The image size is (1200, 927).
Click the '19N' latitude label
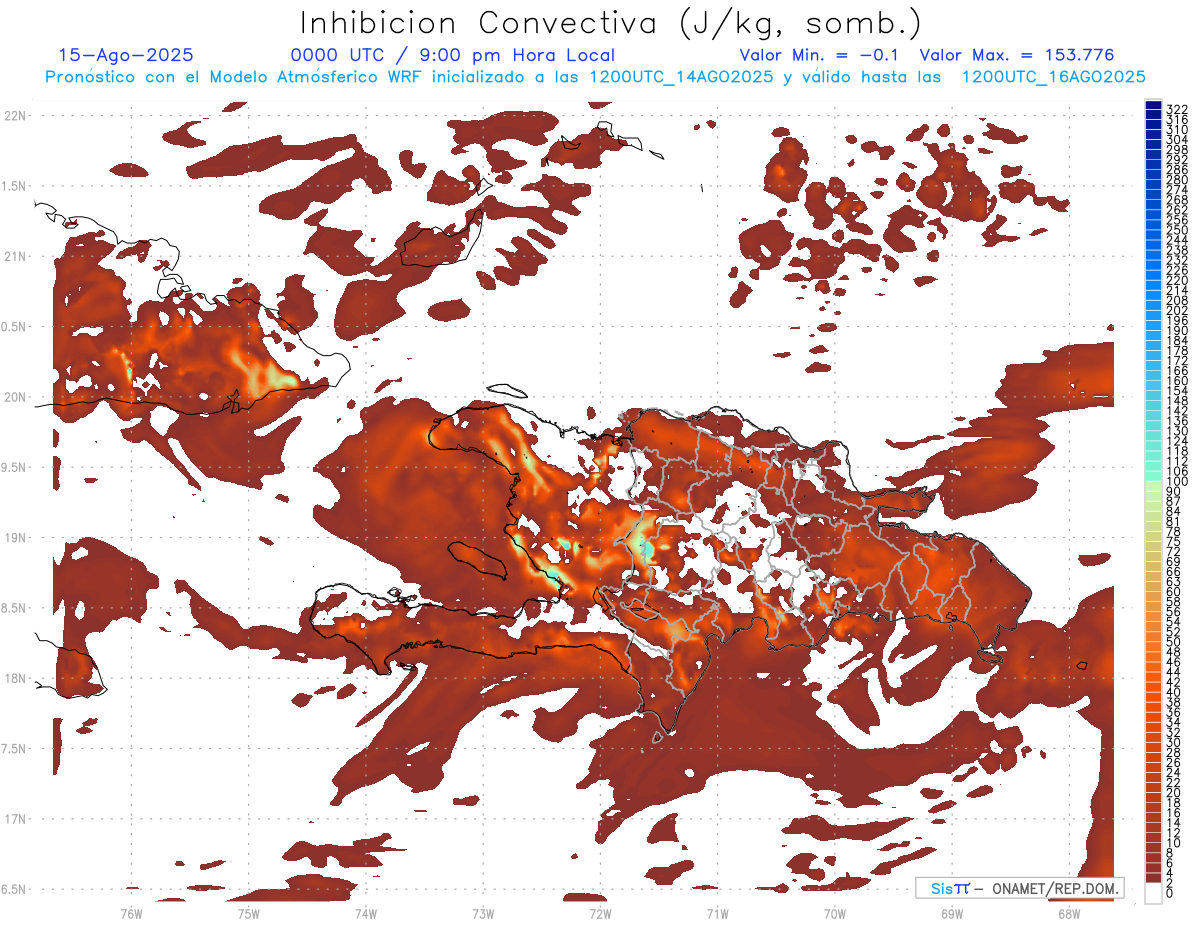point(15,538)
